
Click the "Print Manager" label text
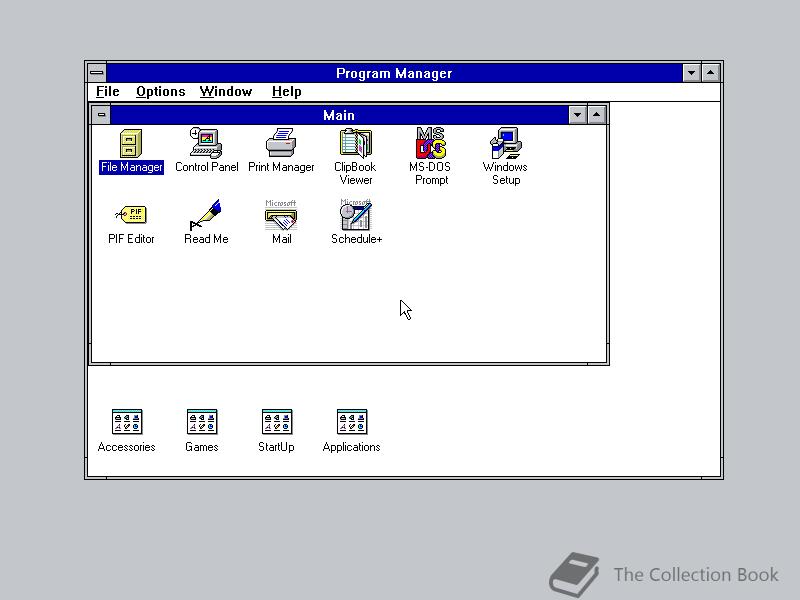pos(281,167)
